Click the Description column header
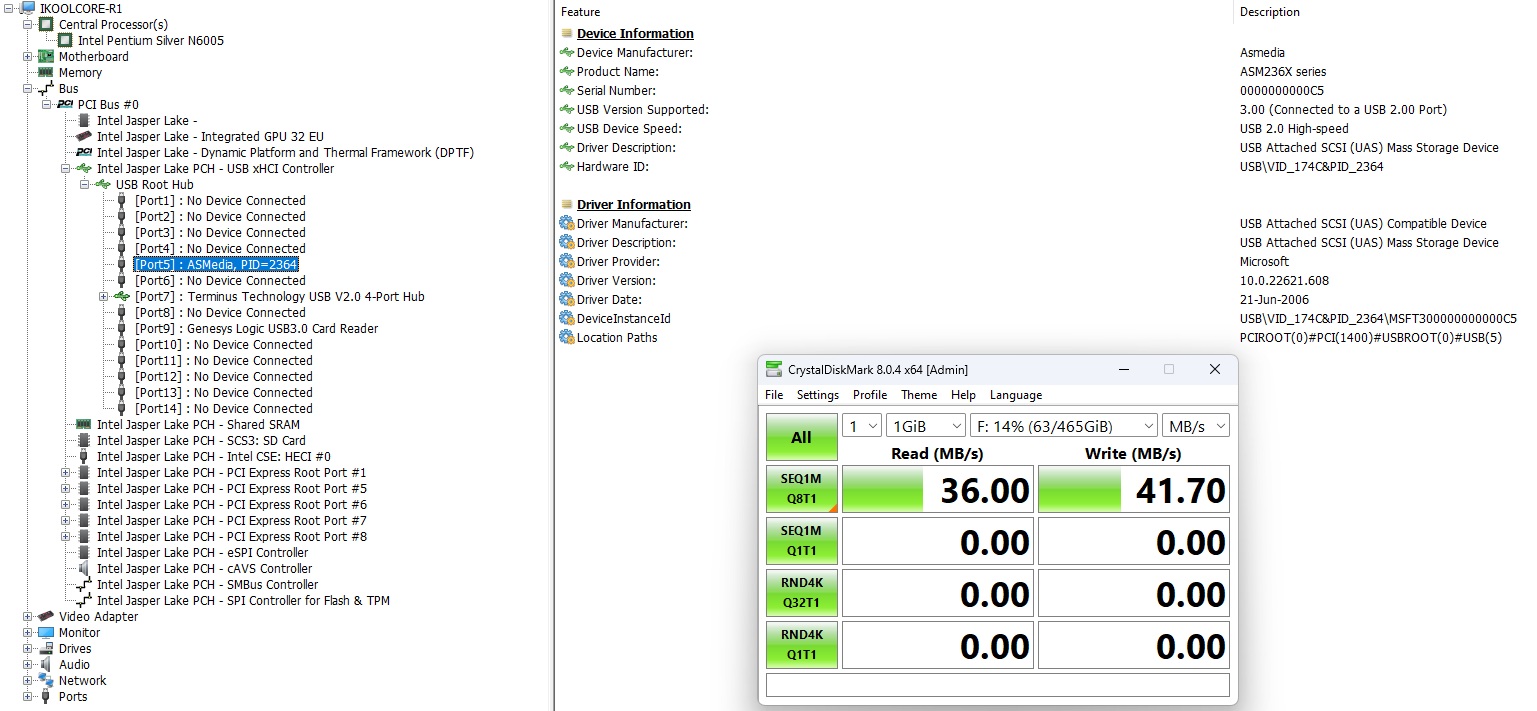The height and width of the screenshot is (711, 1537). point(1270,12)
